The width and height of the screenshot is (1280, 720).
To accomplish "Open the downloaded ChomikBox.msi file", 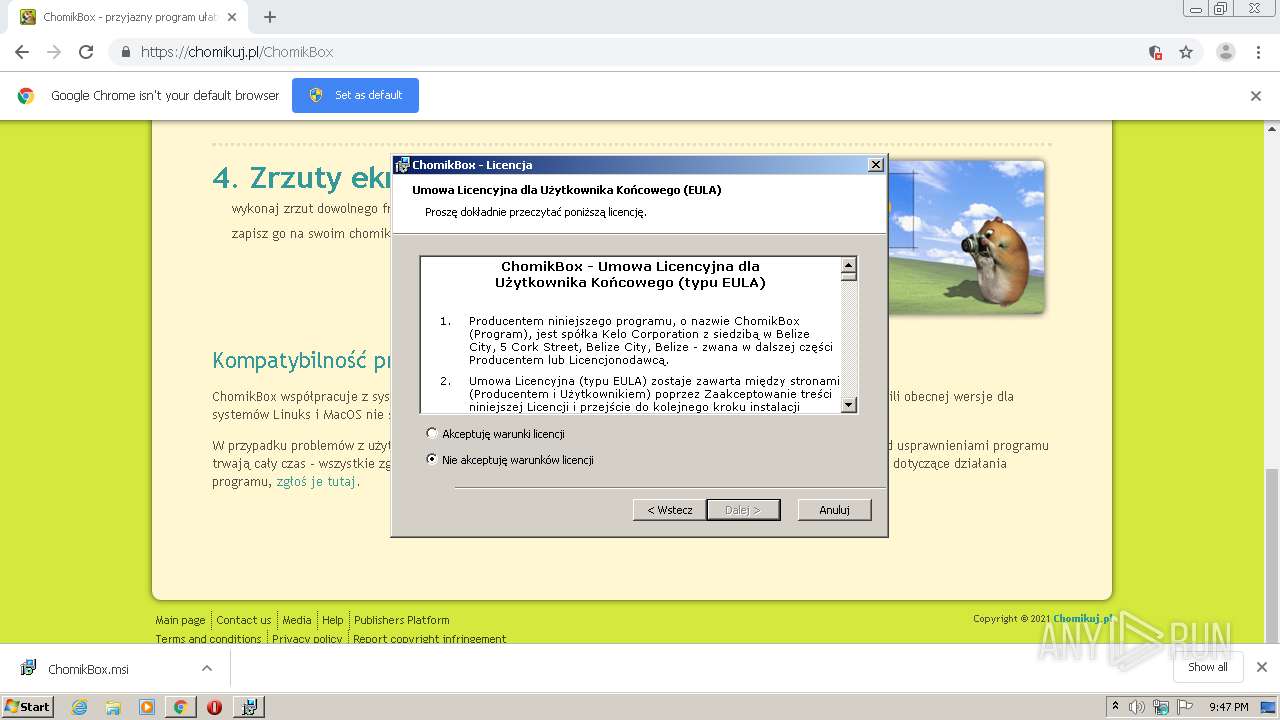I will point(88,669).
